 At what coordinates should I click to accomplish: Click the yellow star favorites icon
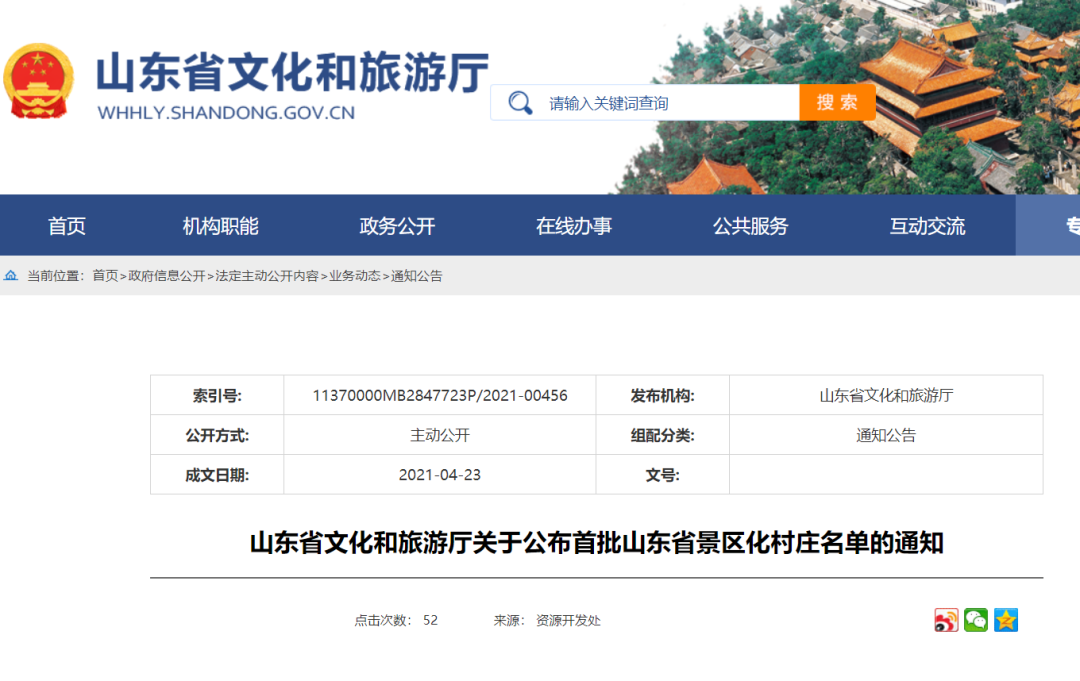click(x=1006, y=620)
